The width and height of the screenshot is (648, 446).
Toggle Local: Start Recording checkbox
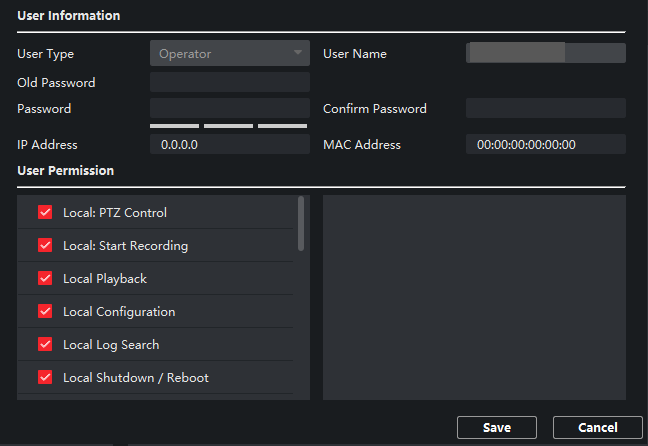click(x=45, y=246)
